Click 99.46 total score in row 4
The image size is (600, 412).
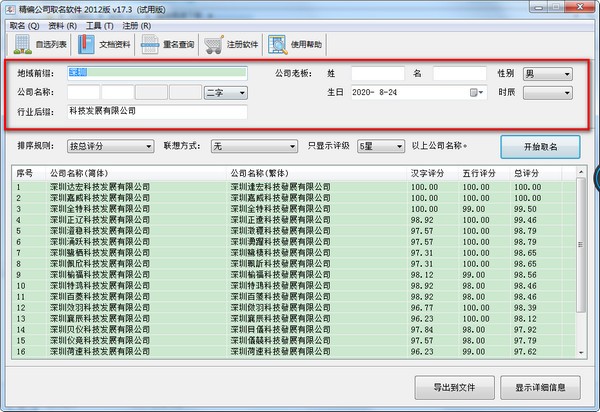coord(525,220)
